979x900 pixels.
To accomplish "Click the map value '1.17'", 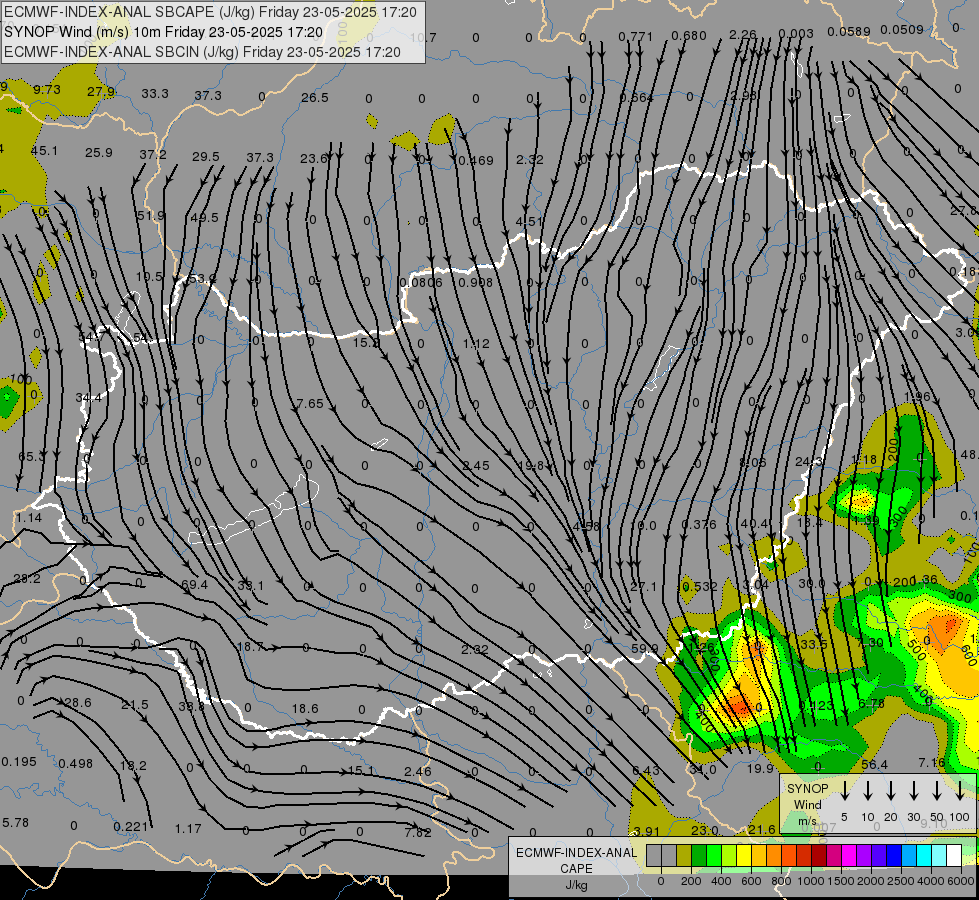I will pyautogui.click(x=188, y=829).
